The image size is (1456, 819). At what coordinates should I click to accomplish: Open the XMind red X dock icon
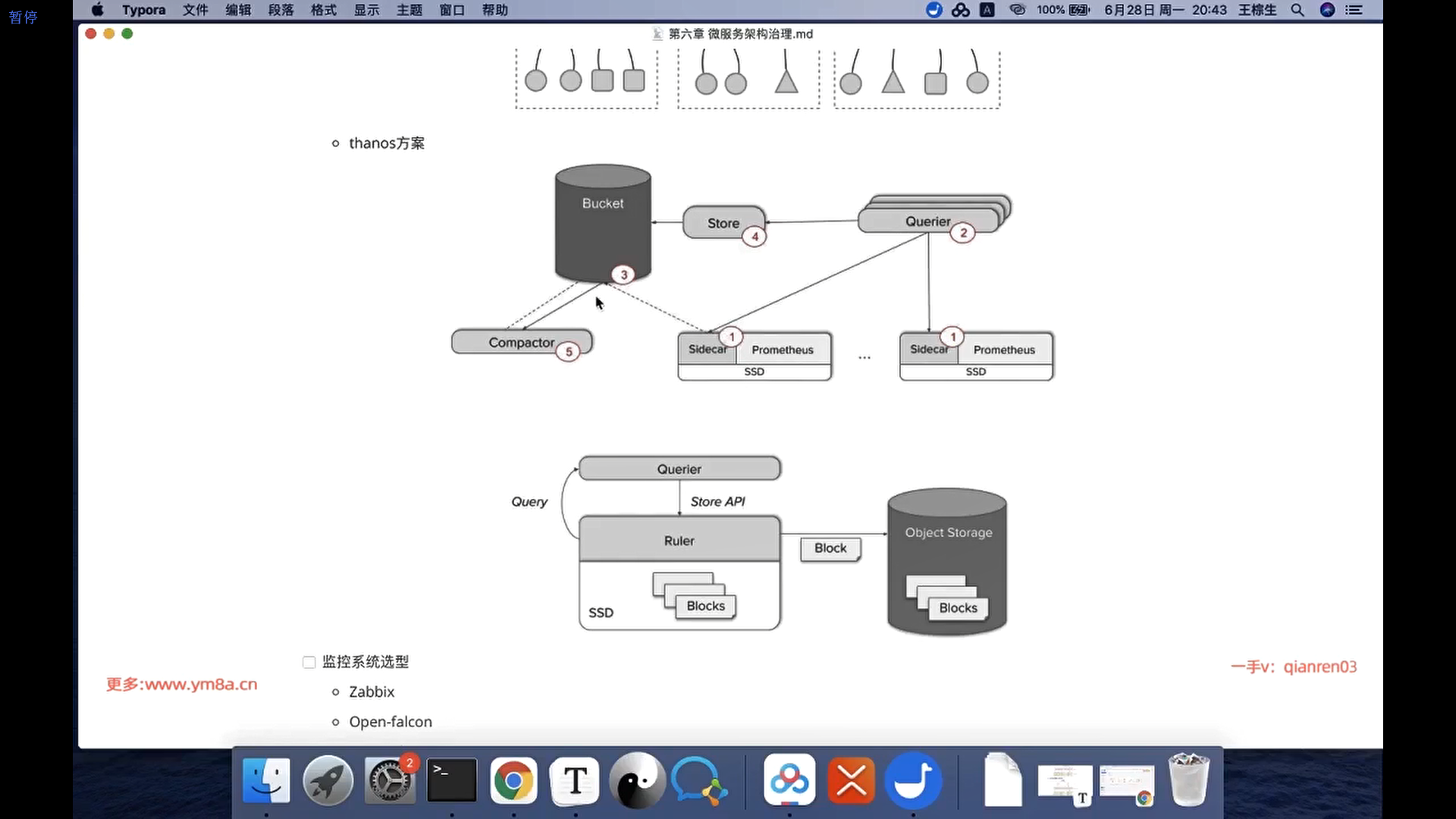tap(851, 780)
